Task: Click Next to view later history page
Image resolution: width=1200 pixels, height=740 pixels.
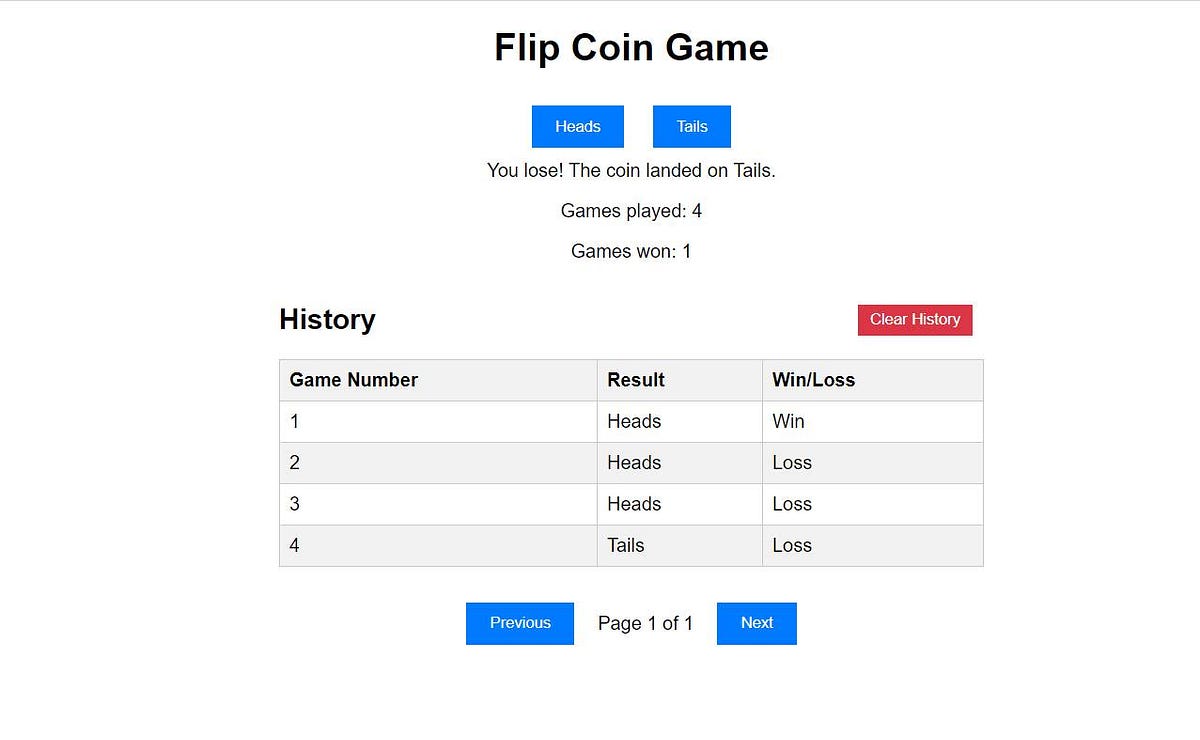Action: 756,623
